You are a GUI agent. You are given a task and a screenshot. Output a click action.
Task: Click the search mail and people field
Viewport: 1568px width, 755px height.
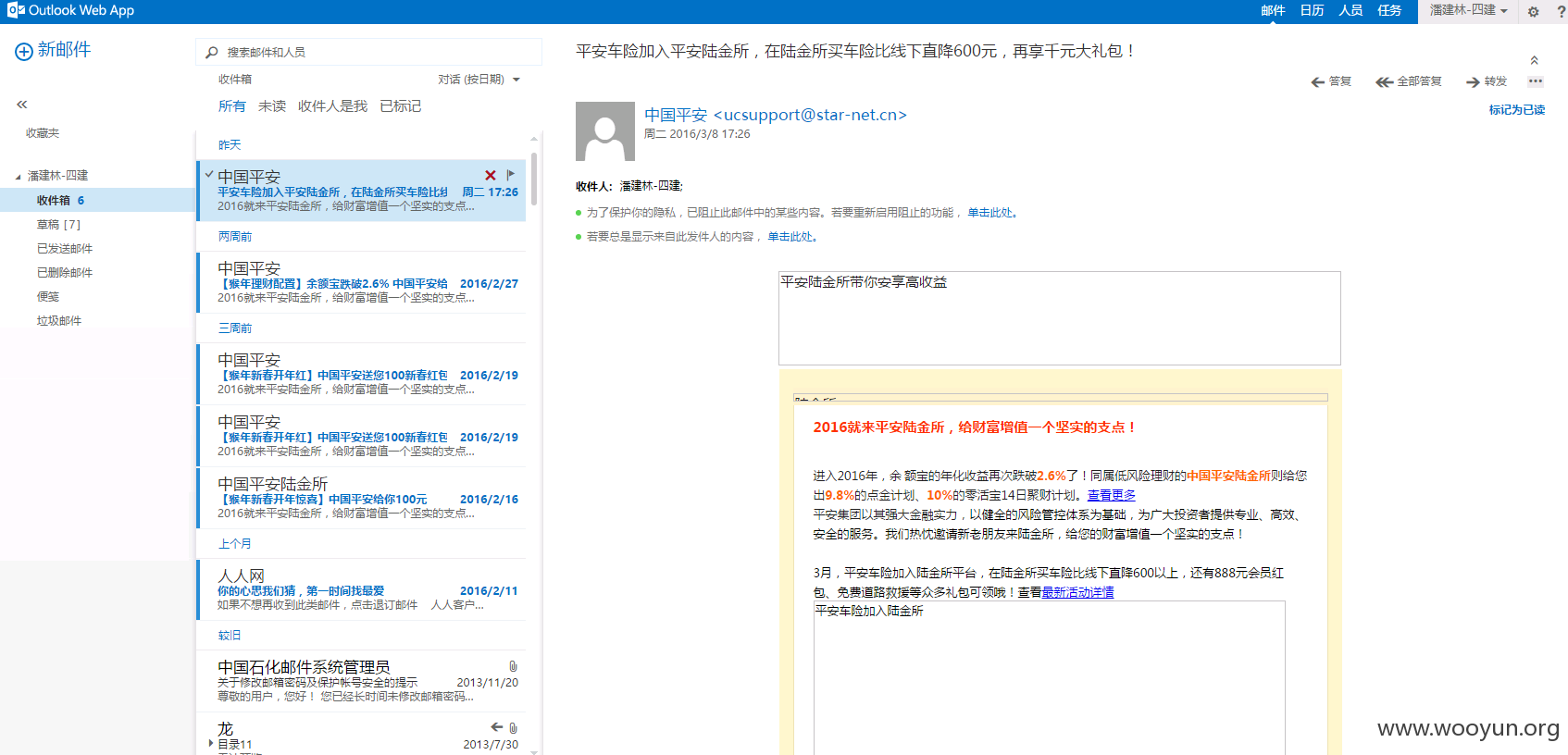click(368, 52)
